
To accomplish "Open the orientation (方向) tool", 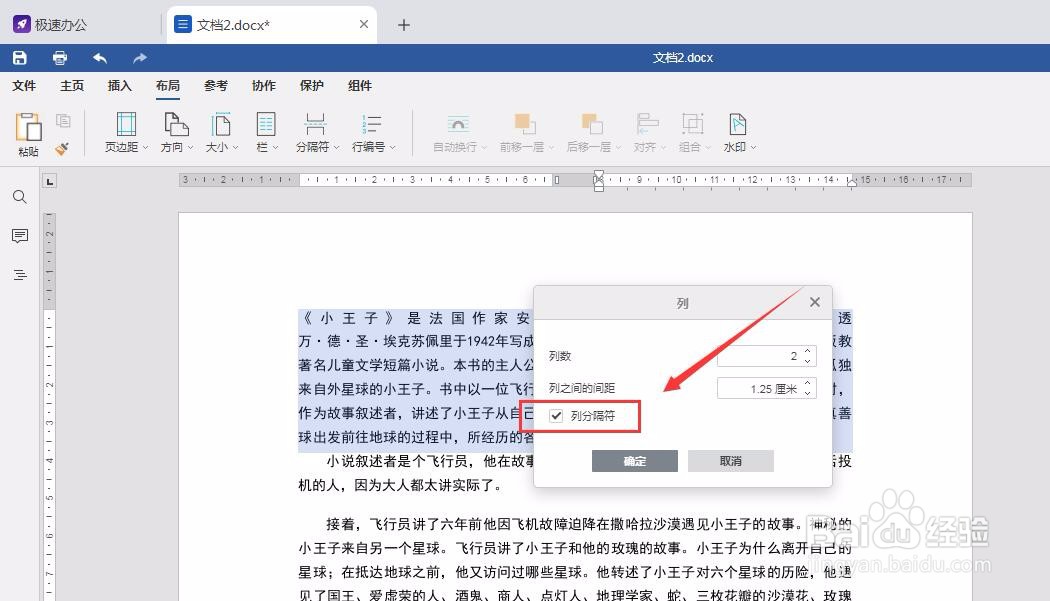I will [x=176, y=133].
